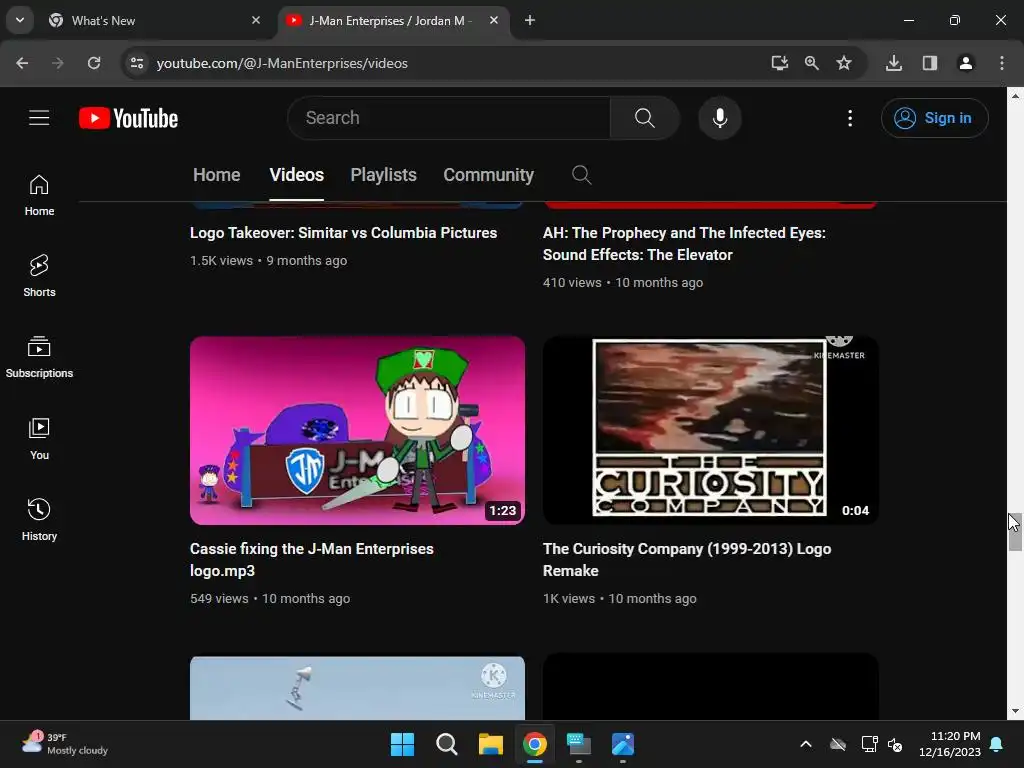Open the notifications bell in taskbar
Image resolution: width=1024 pixels, height=768 pixels.
[x=997, y=744]
